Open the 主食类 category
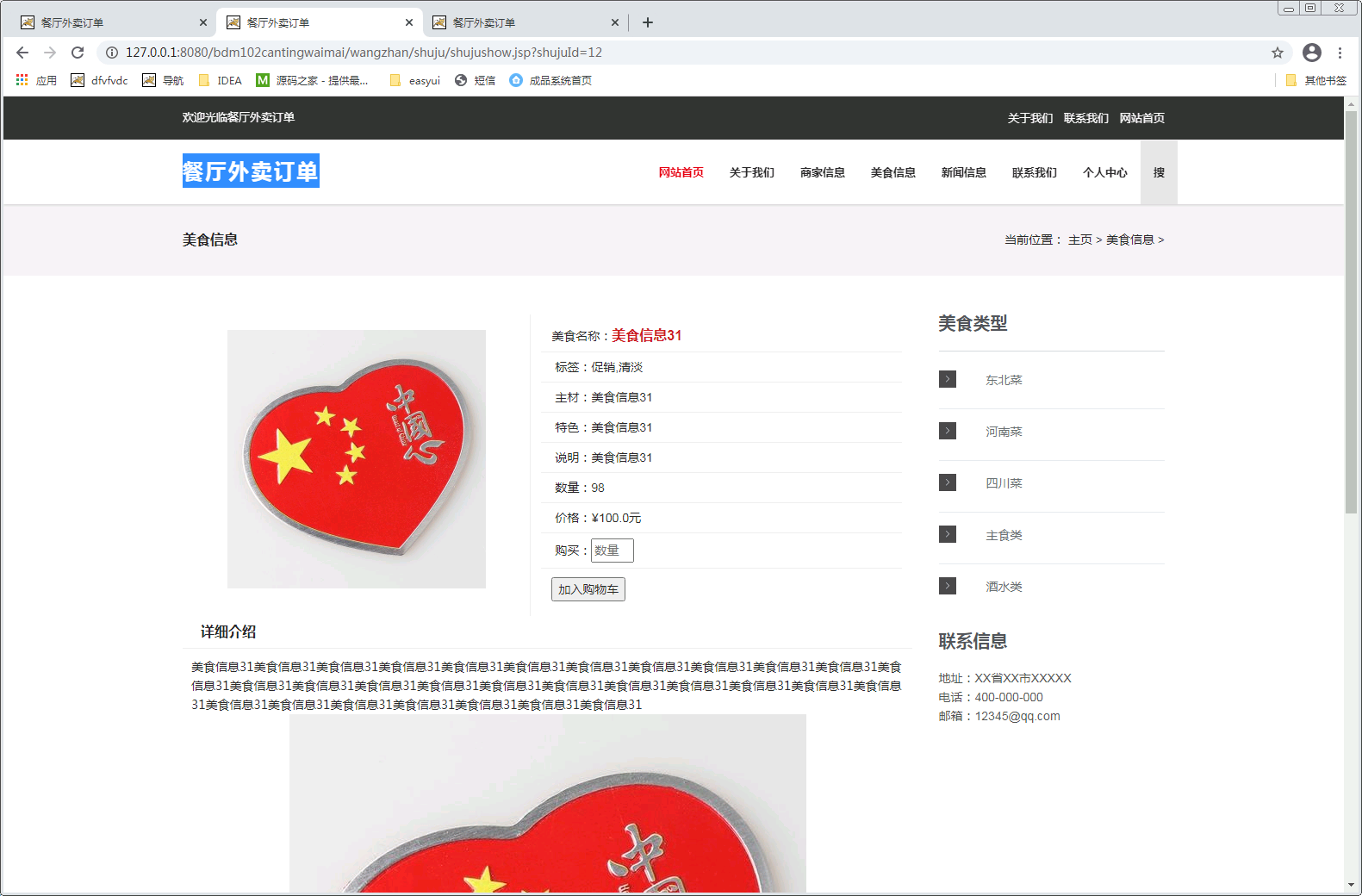1362x896 pixels. pos(1004,535)
